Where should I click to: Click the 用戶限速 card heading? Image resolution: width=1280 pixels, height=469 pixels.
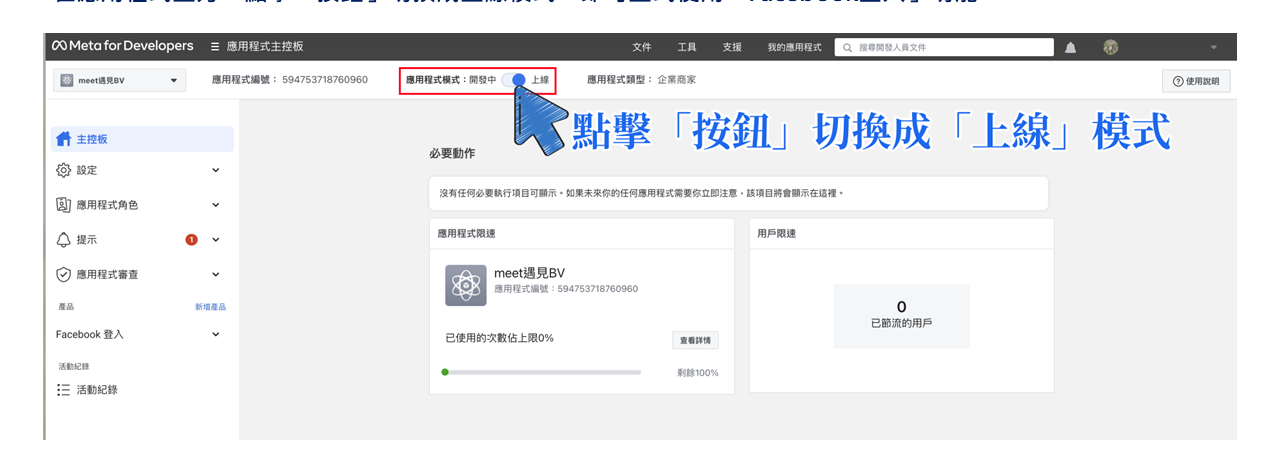click(776, 233)
